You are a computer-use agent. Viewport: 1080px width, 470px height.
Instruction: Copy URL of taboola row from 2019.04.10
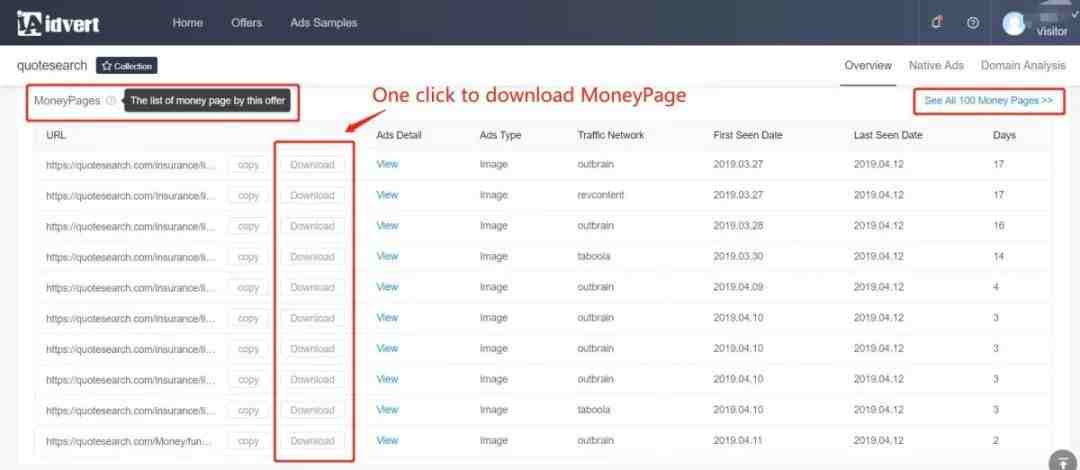[248, 410]
